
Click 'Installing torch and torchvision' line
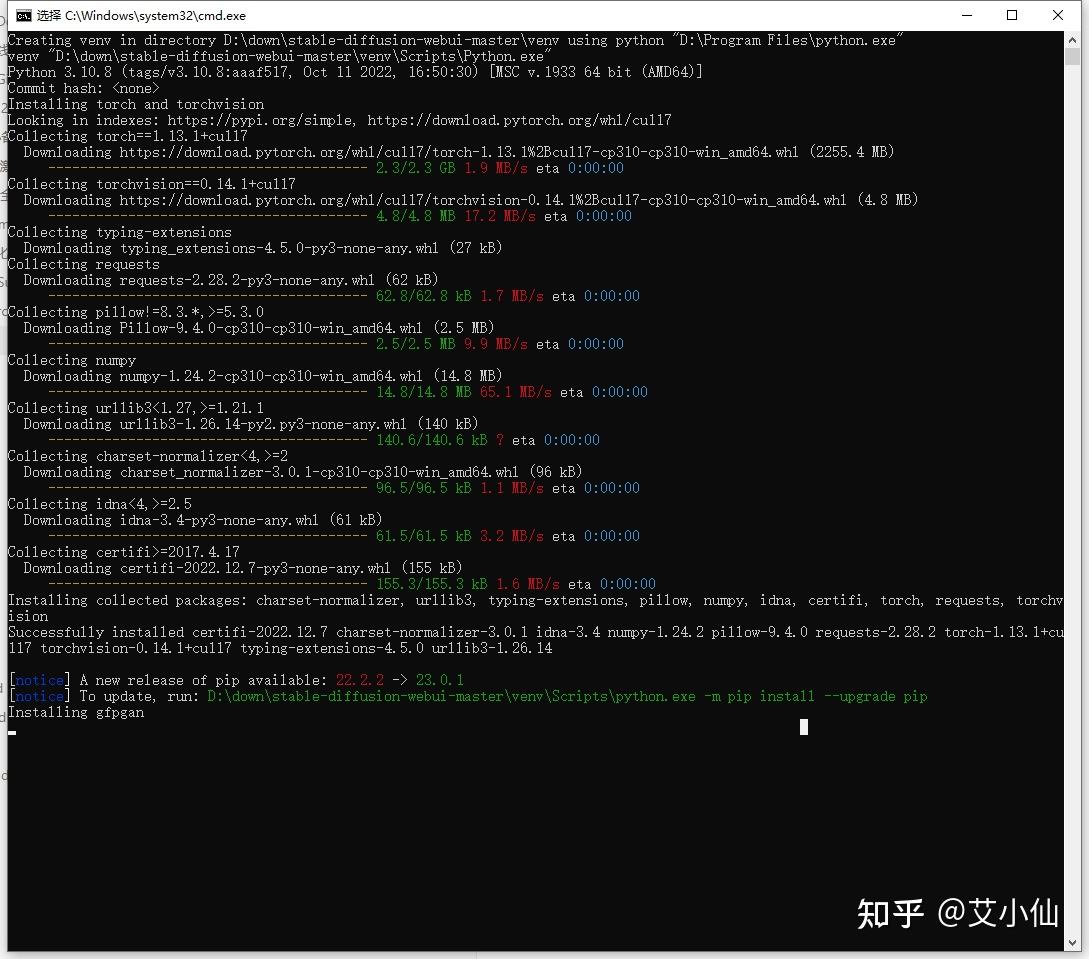(136, 104)
